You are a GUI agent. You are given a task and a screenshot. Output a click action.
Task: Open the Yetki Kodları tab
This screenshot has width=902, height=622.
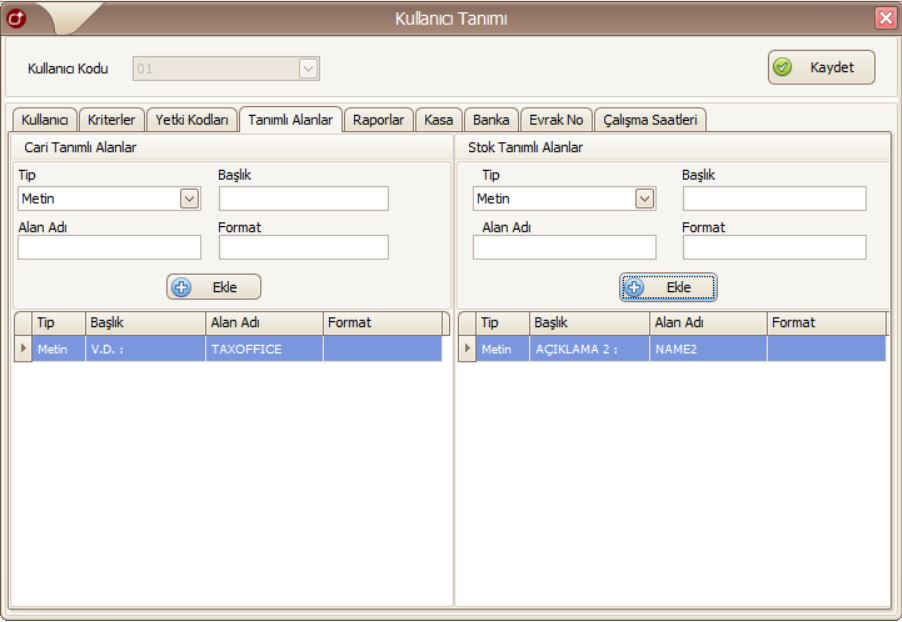pos(193,120)
